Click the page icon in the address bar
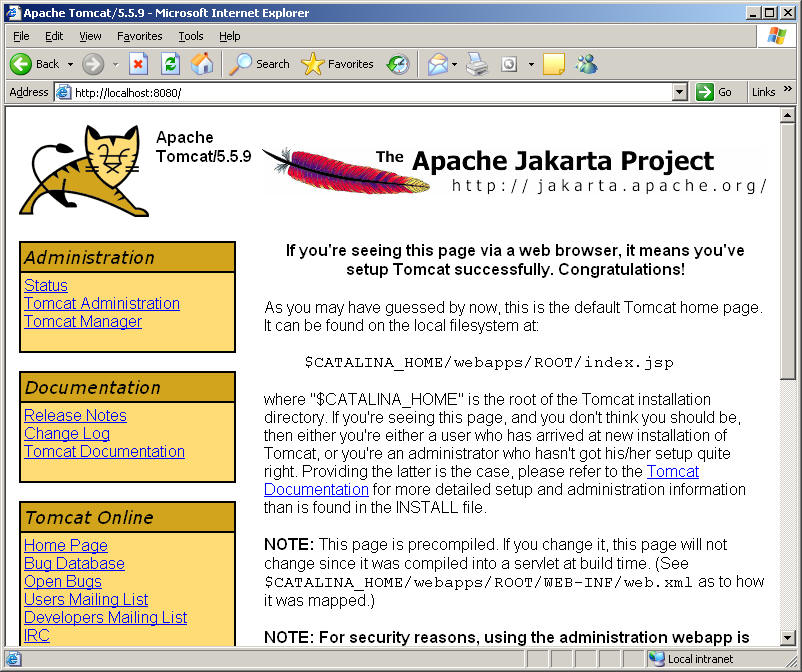802x672 pixels. point(63,93)
